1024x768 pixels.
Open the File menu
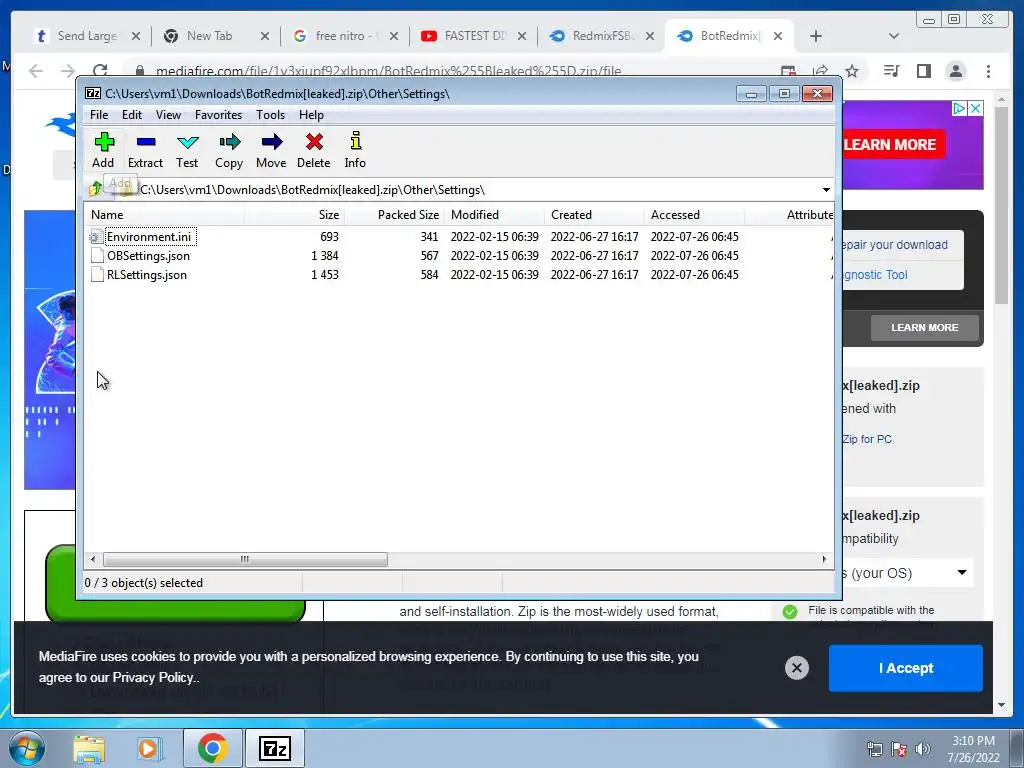(99, 115)
